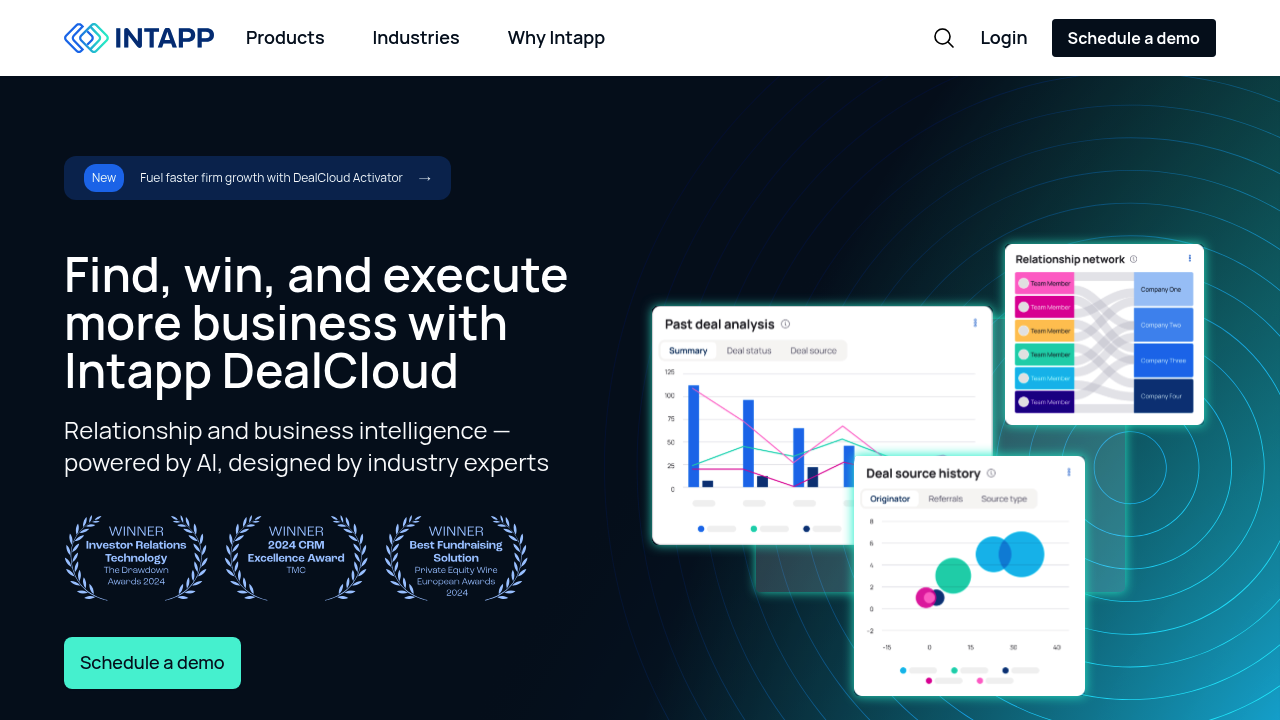Click the info icon on Deal source history
1280x720 pixels.
tap(991, 472)
